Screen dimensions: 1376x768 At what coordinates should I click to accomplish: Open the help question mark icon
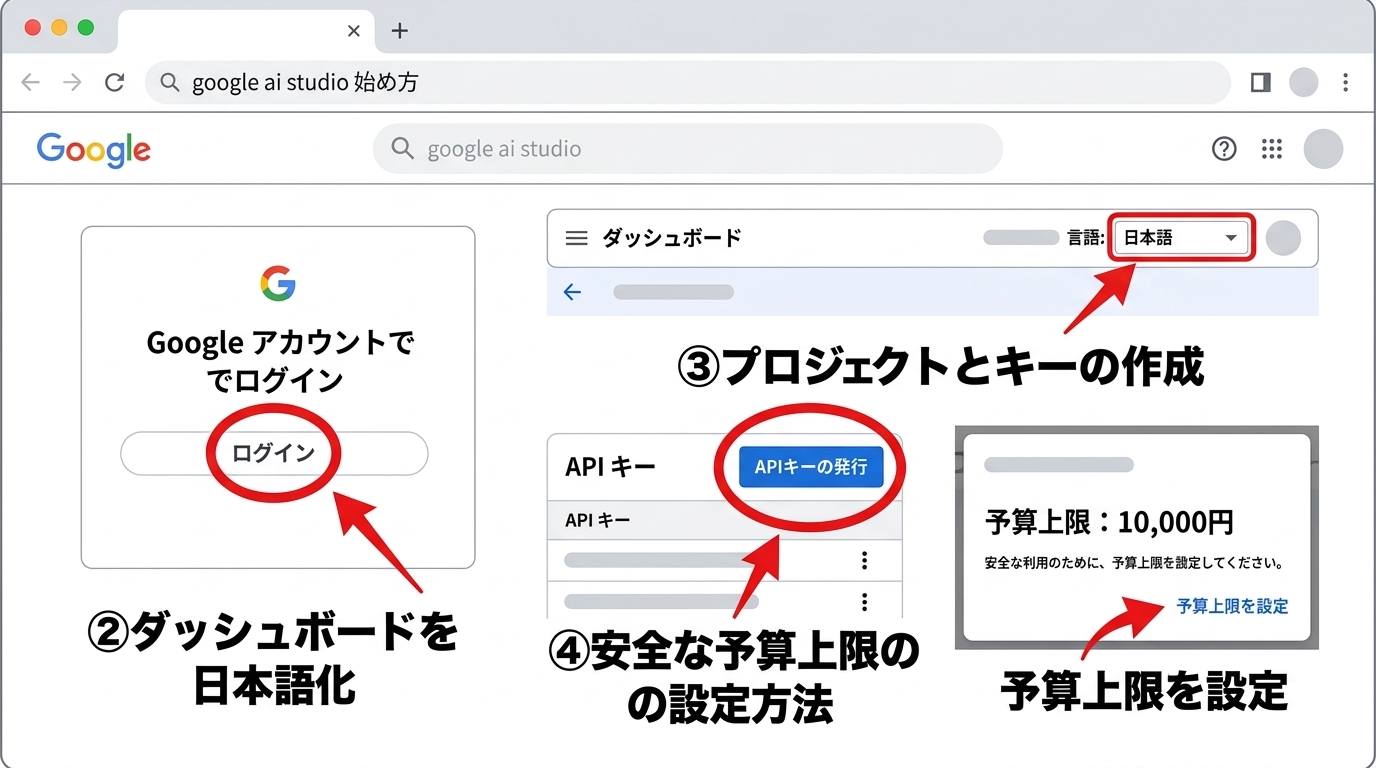[1223, 148]
